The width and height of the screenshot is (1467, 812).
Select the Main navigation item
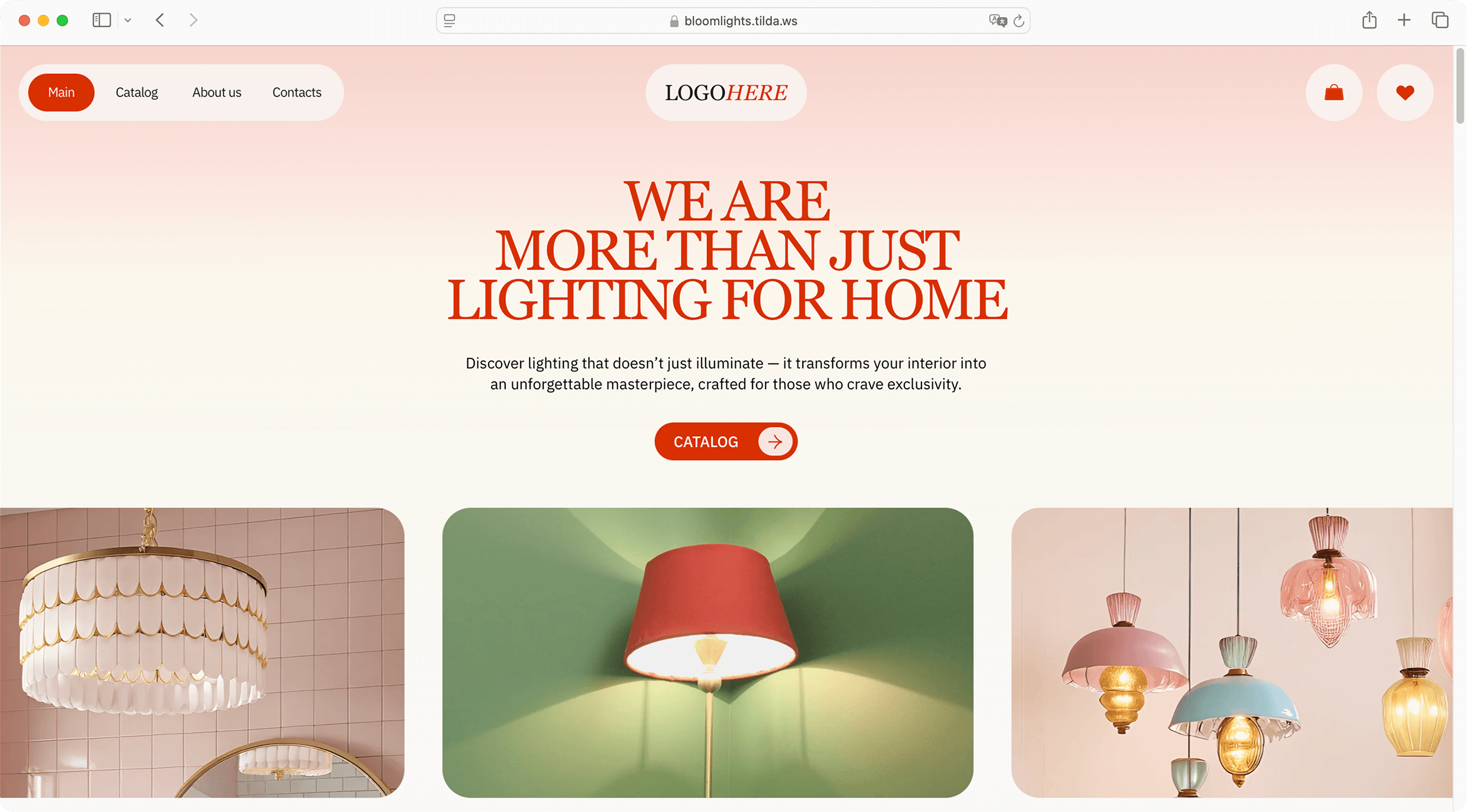(61, 92)
